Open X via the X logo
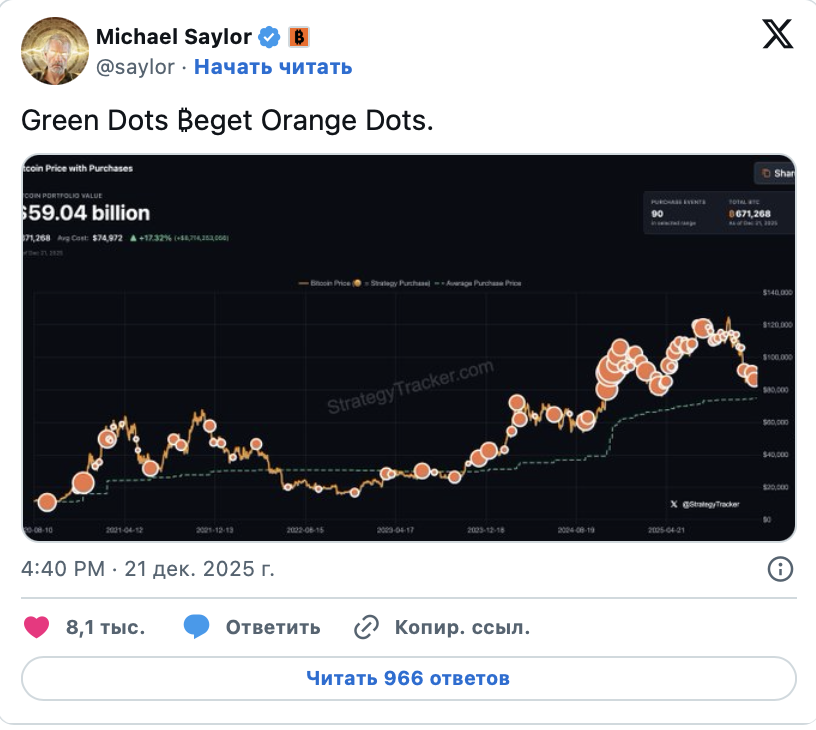 (x=777, y=35)
